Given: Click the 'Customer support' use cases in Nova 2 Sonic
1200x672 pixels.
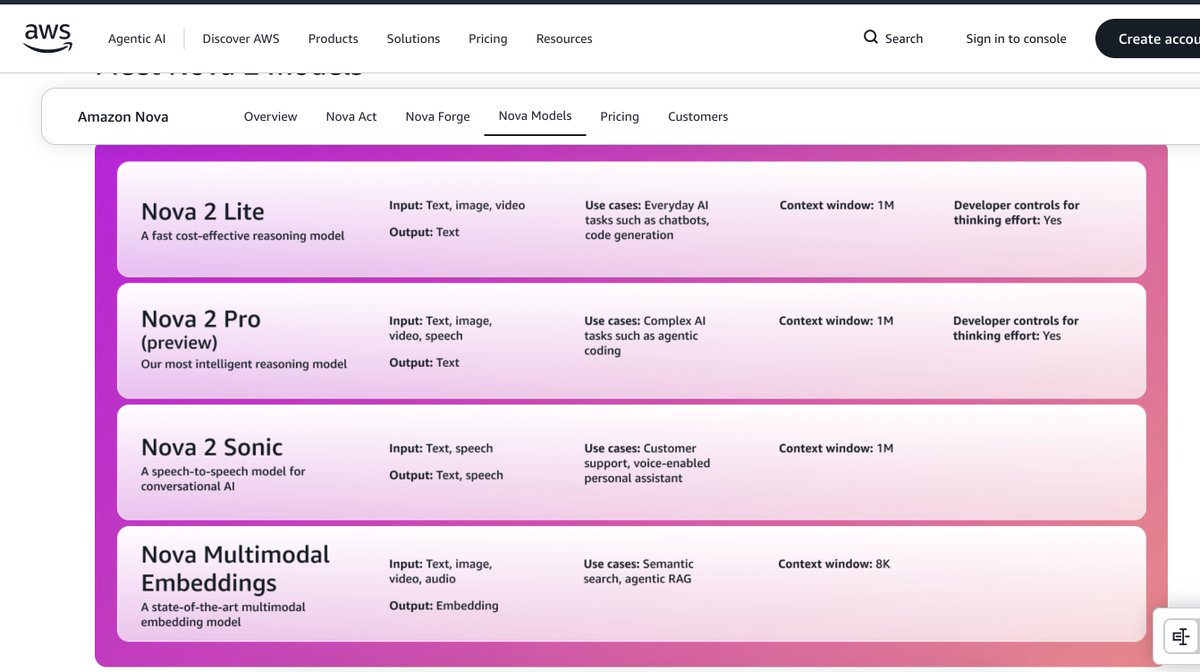Looking at the screenshot, I should (x=647, y=463).
